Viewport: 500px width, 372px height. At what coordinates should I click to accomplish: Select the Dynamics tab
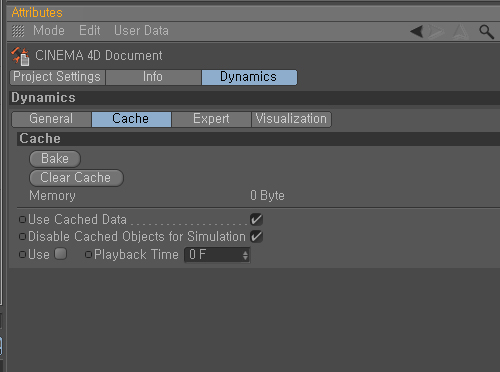point(249,77)
